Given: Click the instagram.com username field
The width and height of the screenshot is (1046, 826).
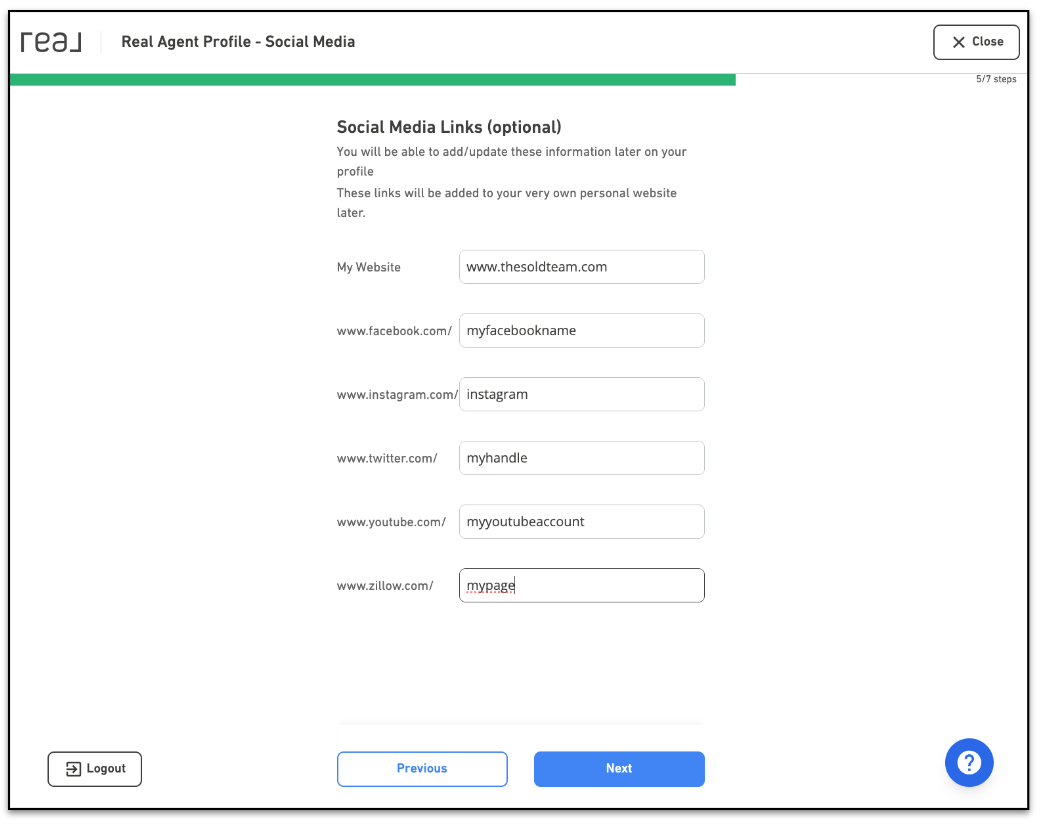Looking at the screenshot, I should tap(582, 394).
